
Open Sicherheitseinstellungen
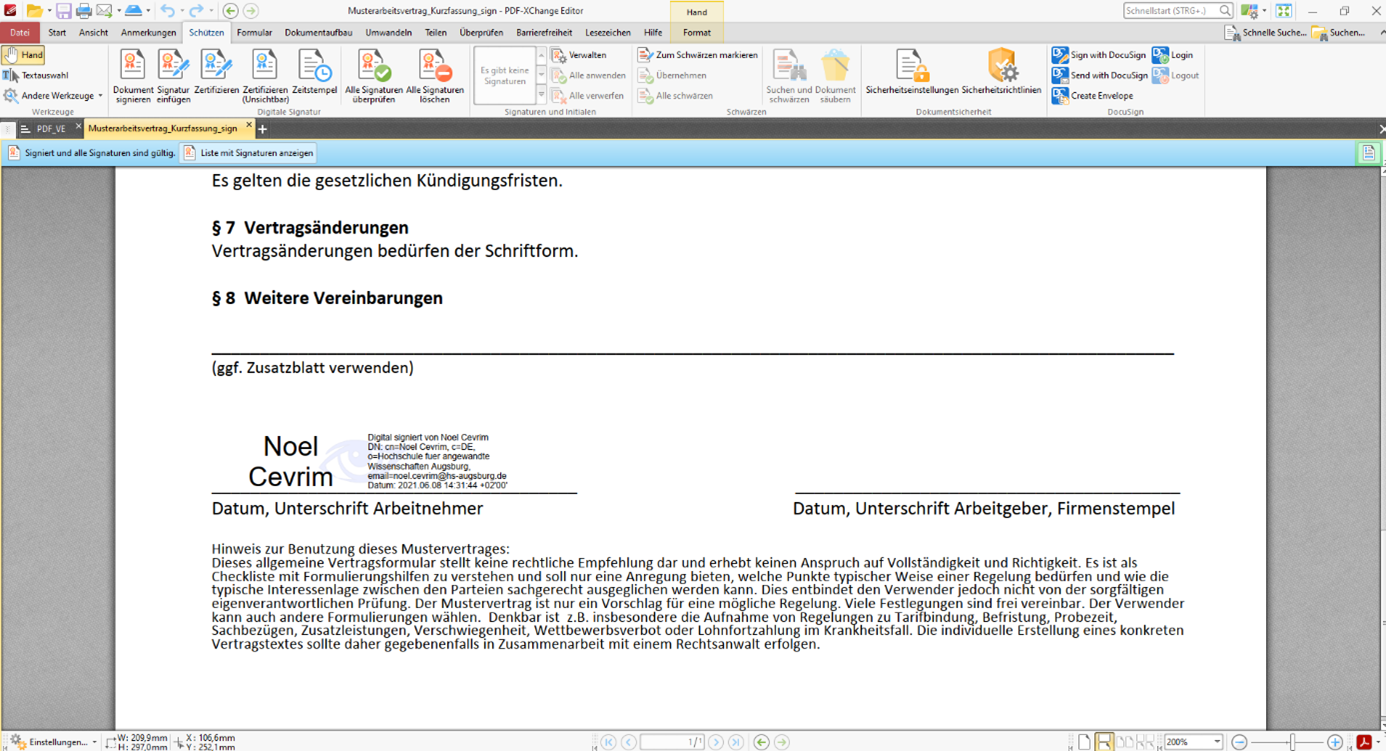point(911,66)
